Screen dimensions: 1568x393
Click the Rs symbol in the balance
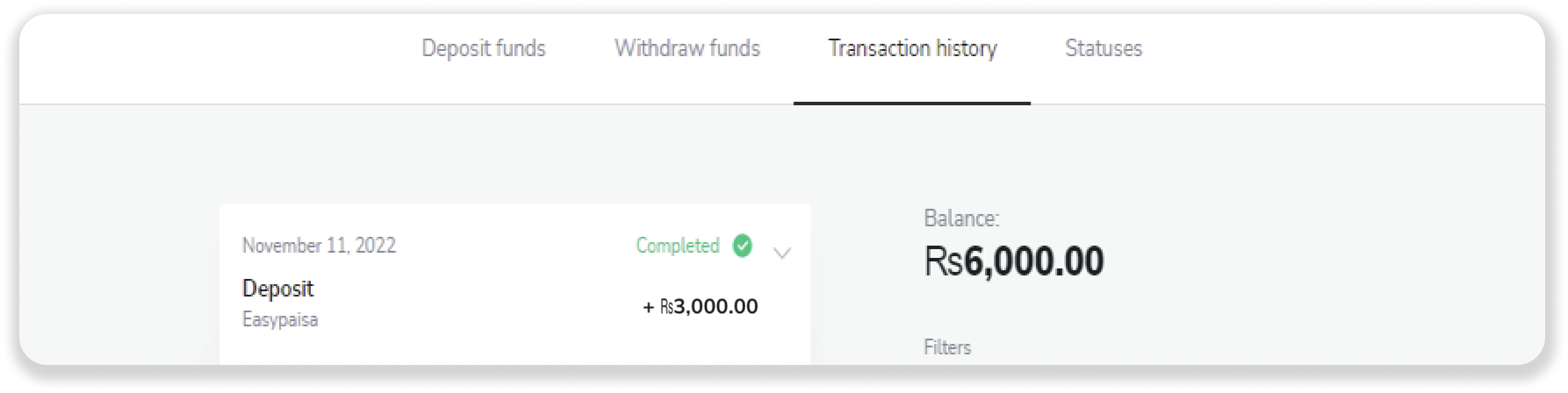click(943, 262)
